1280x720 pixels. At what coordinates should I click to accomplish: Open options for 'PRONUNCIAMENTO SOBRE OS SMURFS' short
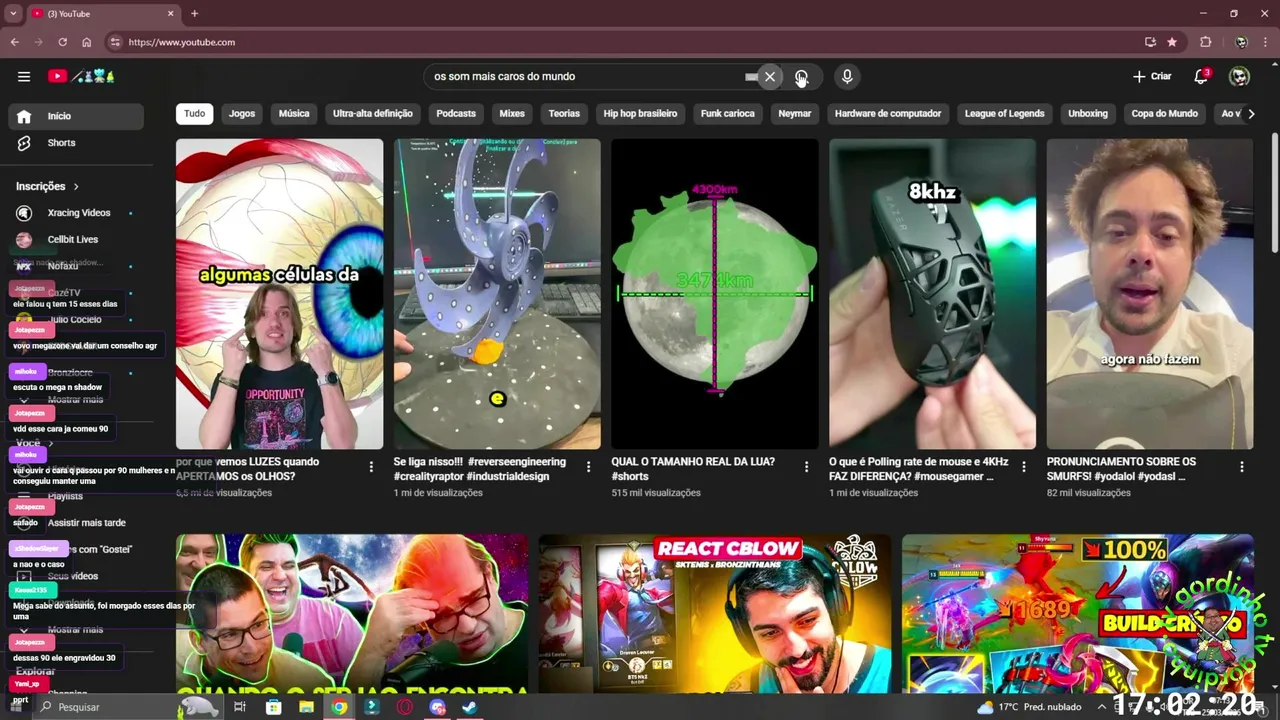click(x=1241, y=467)
